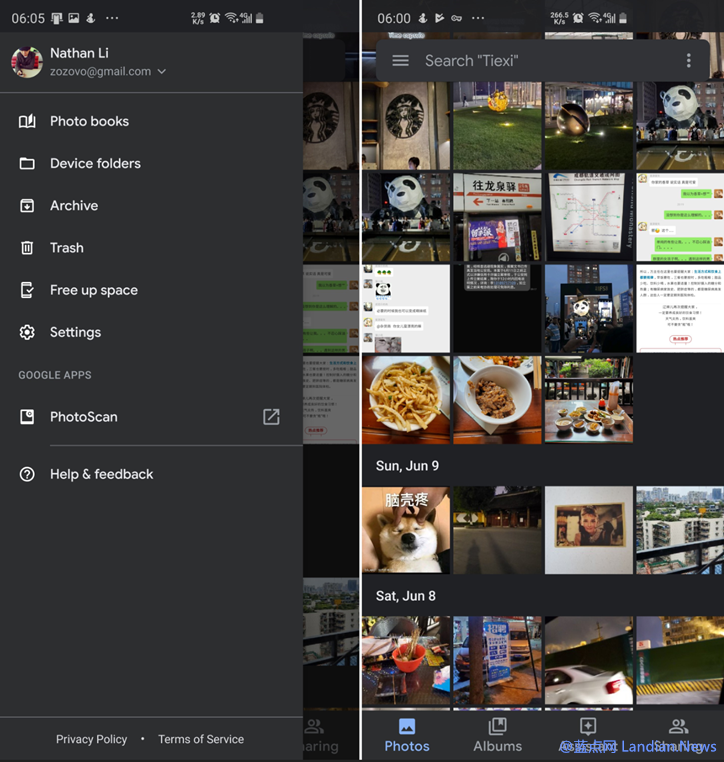Screen dimensions: 724x762
Task: Select Trash menu entry
Action: click(151, 248)
